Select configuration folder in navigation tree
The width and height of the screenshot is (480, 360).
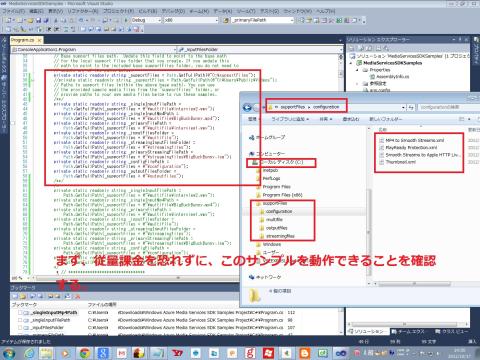276,212
